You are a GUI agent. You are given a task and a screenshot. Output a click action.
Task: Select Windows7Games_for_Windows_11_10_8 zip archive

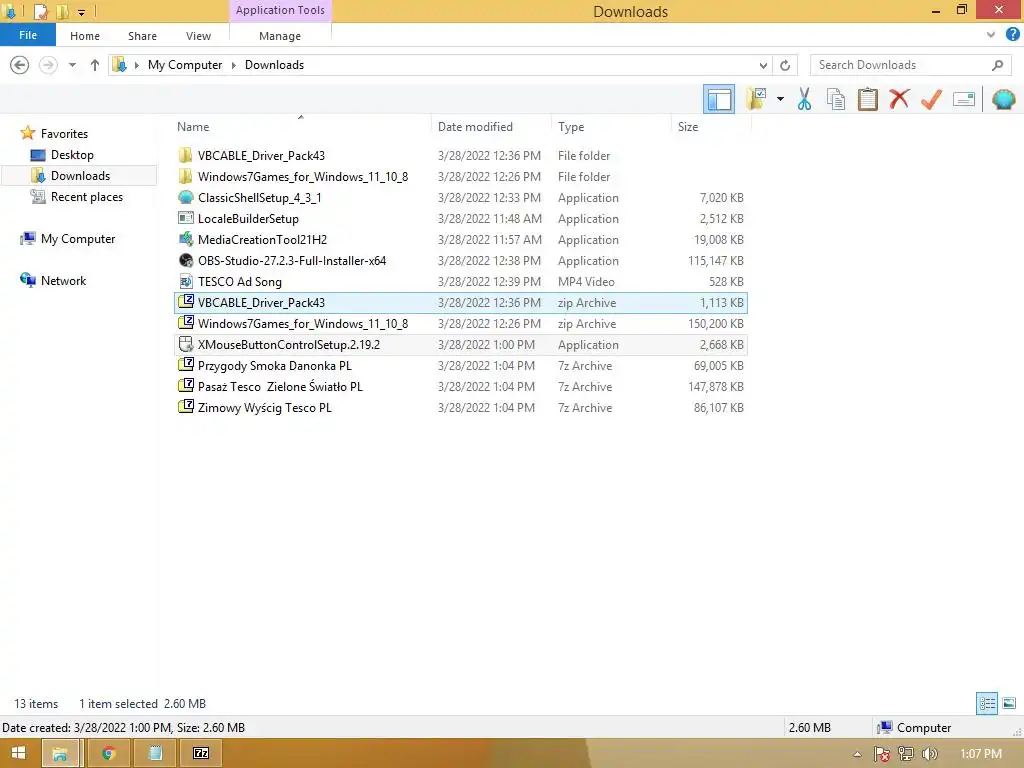(x=461, y=323)
